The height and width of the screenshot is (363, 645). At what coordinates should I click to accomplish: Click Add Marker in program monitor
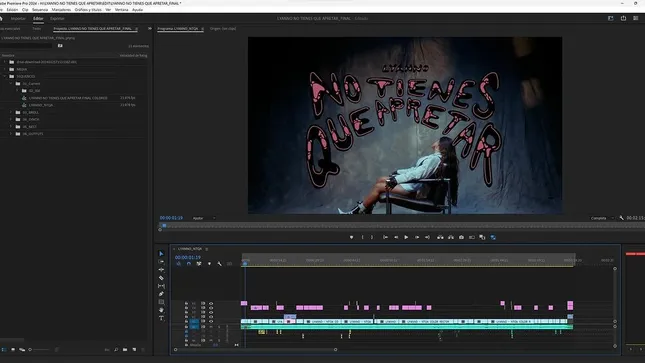[x=351, y=237]
